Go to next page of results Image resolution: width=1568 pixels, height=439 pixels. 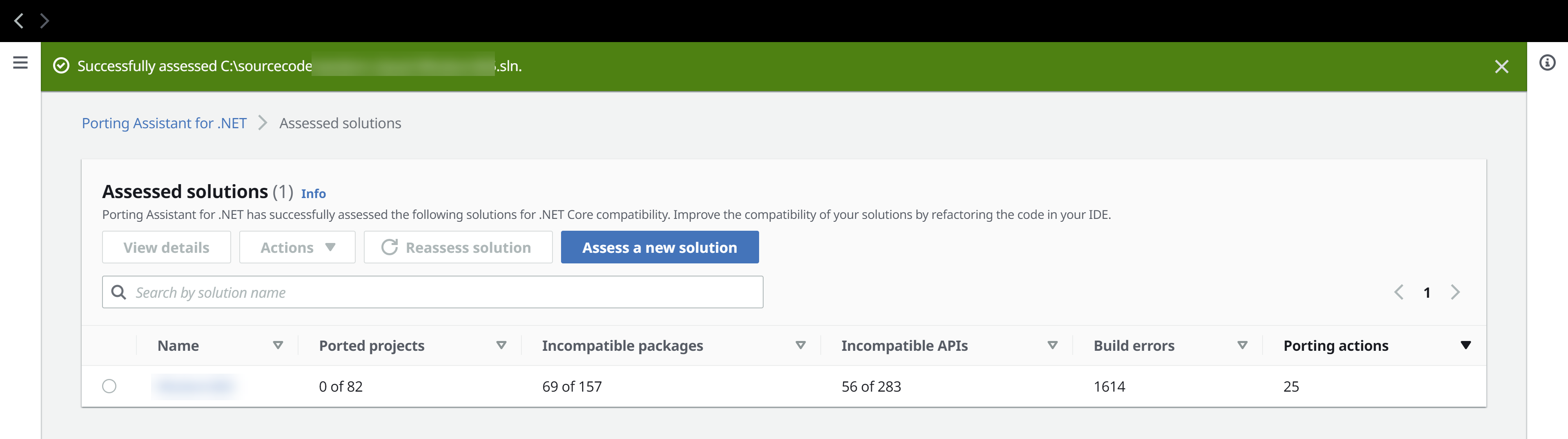(x=1455, y=292)
